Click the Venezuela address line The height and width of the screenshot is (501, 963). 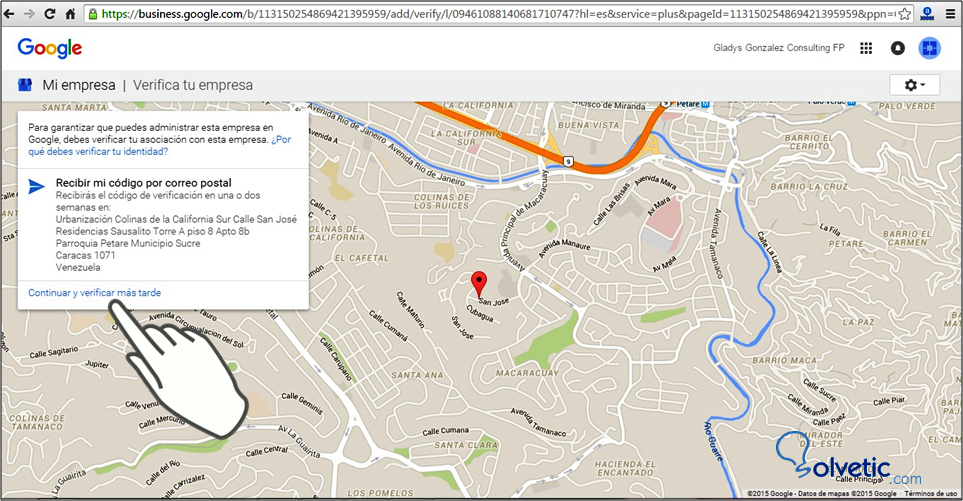[x=78, y=267]
